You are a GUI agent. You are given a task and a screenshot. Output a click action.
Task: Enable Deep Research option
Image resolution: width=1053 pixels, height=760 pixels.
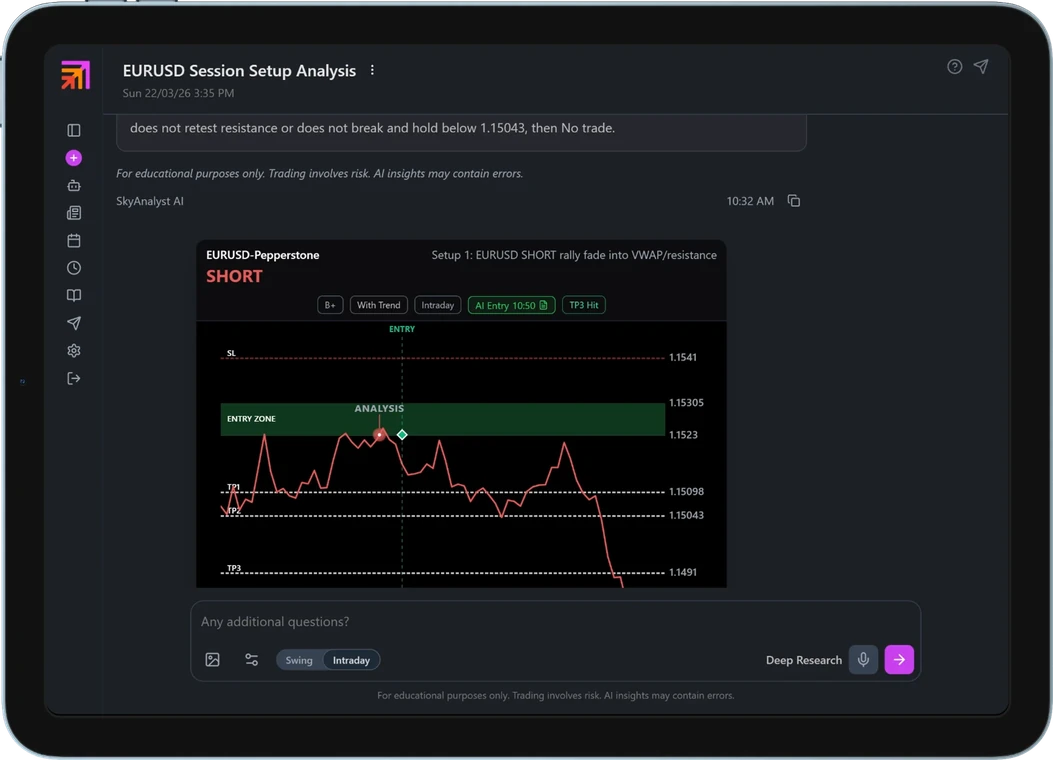(x=803, y=660)
